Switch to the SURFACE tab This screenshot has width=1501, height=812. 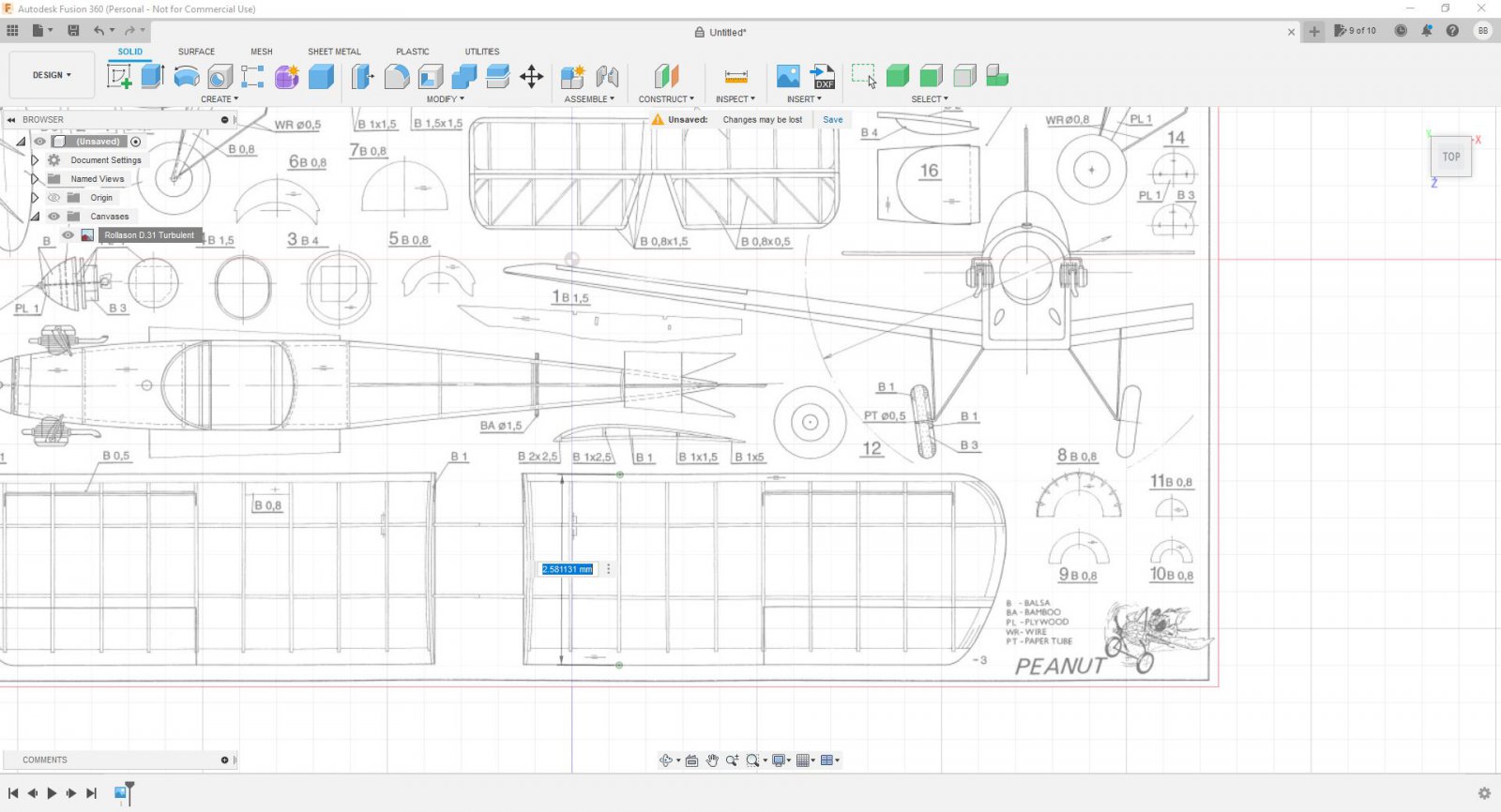pyautogui.click(x=196, y=52)
